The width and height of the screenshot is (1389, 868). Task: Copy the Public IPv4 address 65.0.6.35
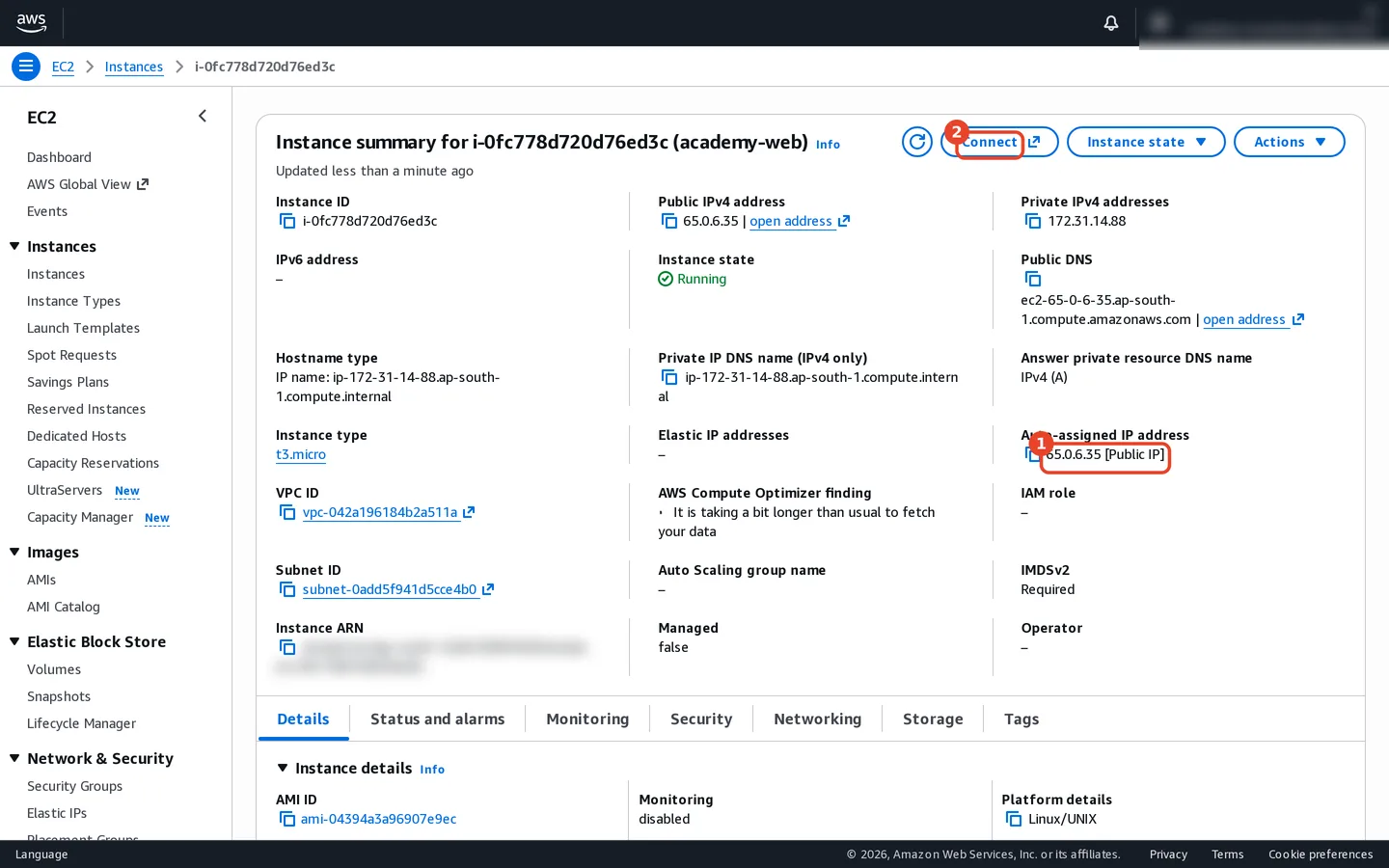(x=669, y=221)
